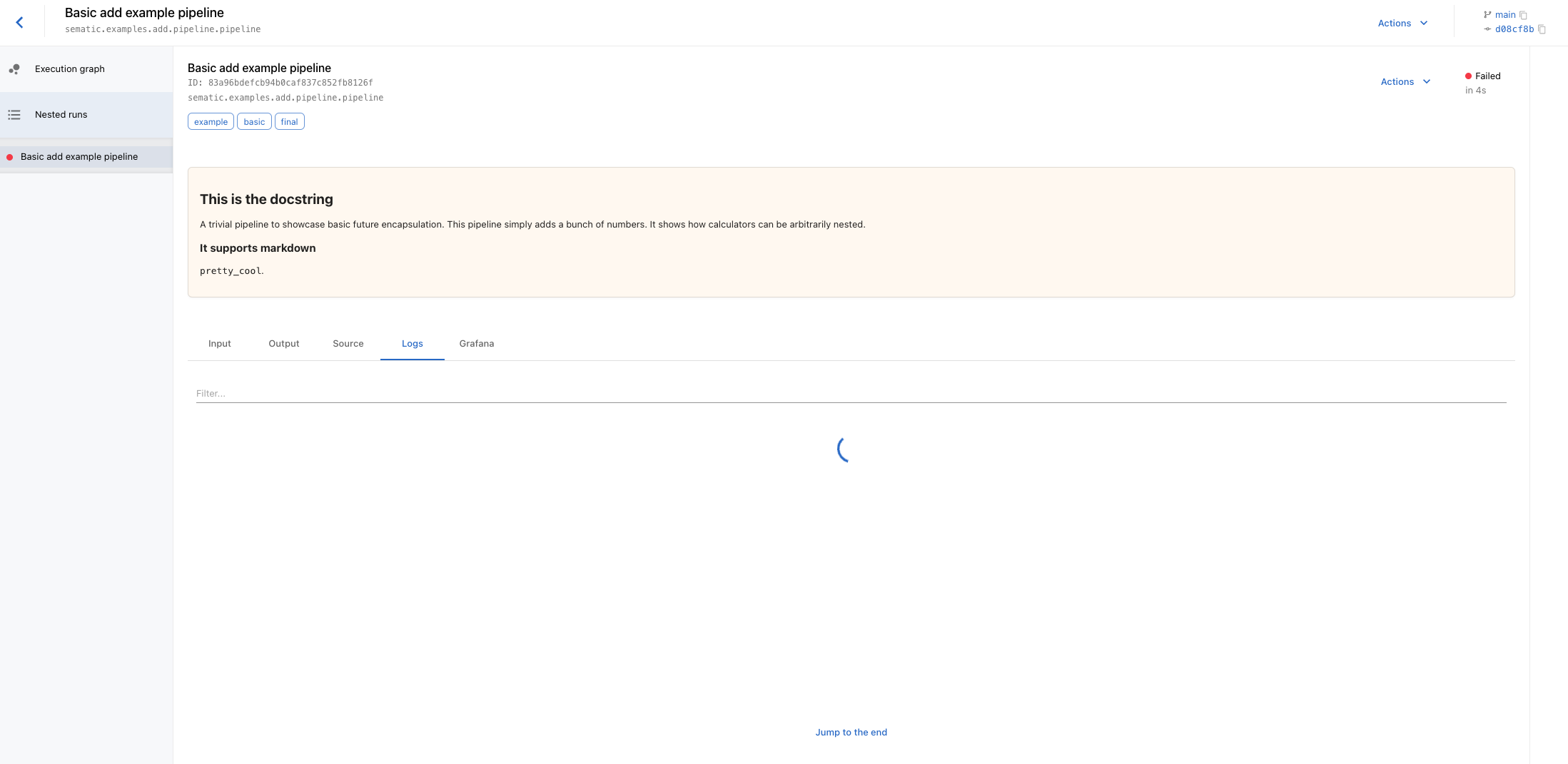Copy the main branch name

(x=1524, y=14)
